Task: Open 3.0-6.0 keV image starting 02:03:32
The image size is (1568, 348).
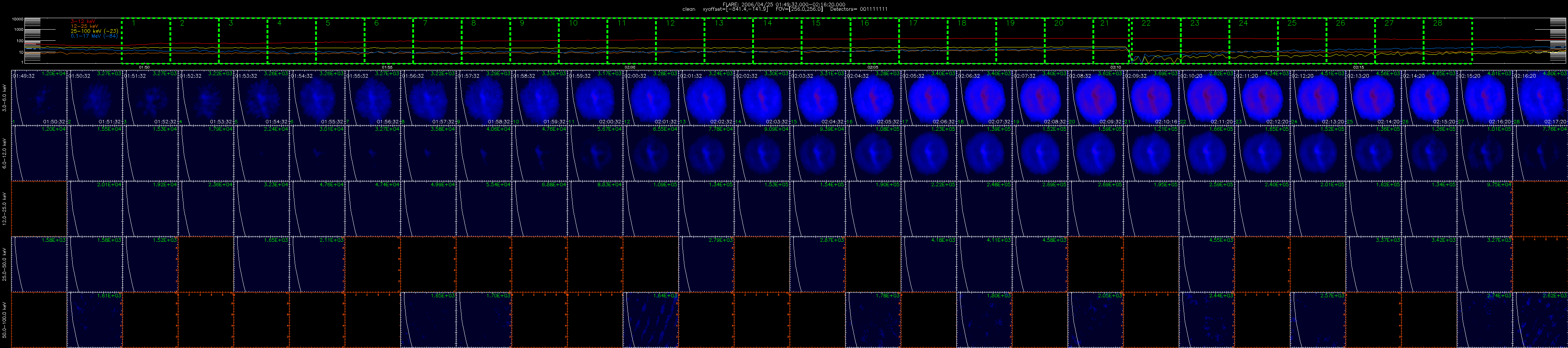Action: pos(817,98)
